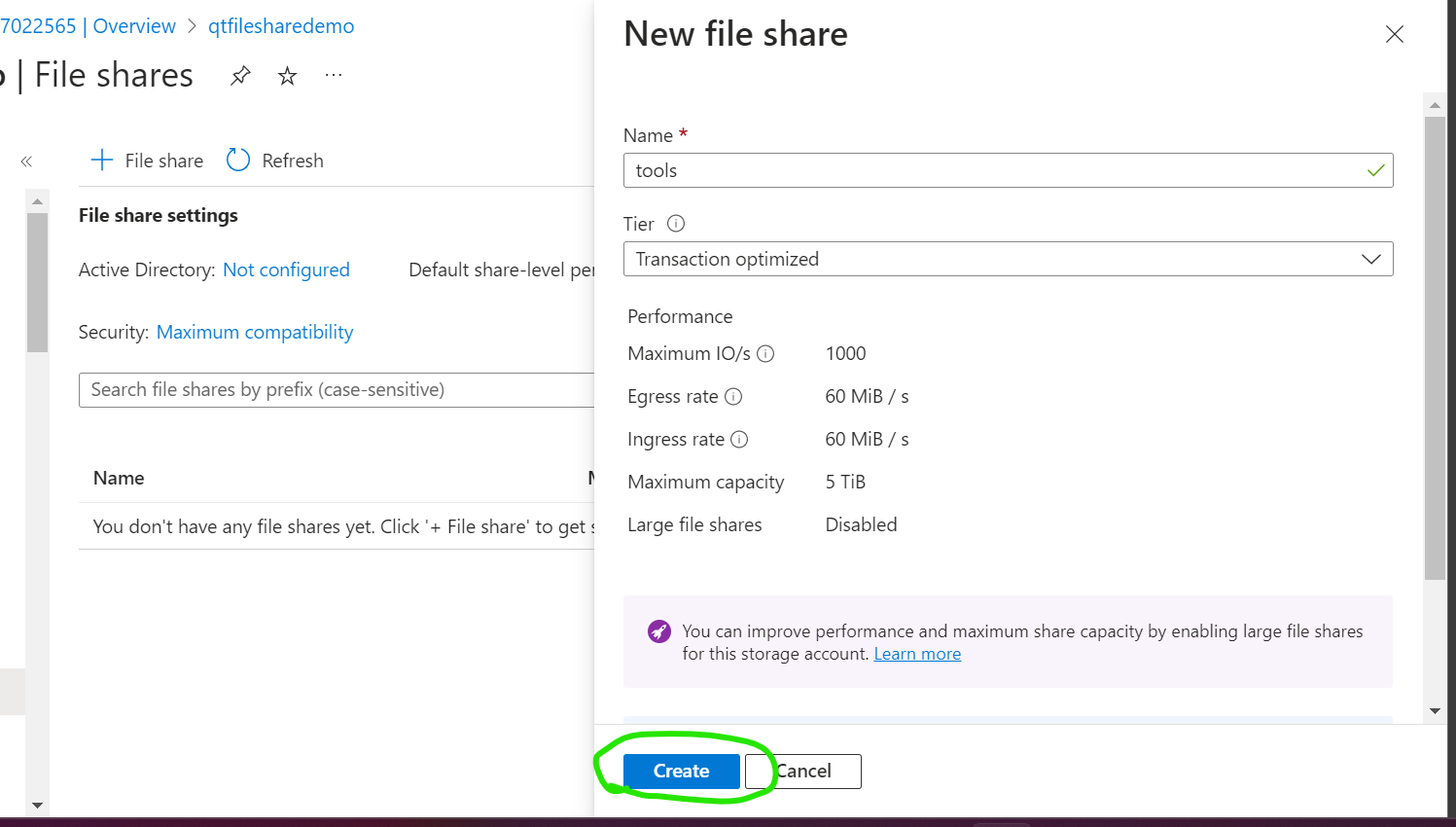Focus the file share Name field
Viewport: 1456px width, 827px height.
point(1008,170)
